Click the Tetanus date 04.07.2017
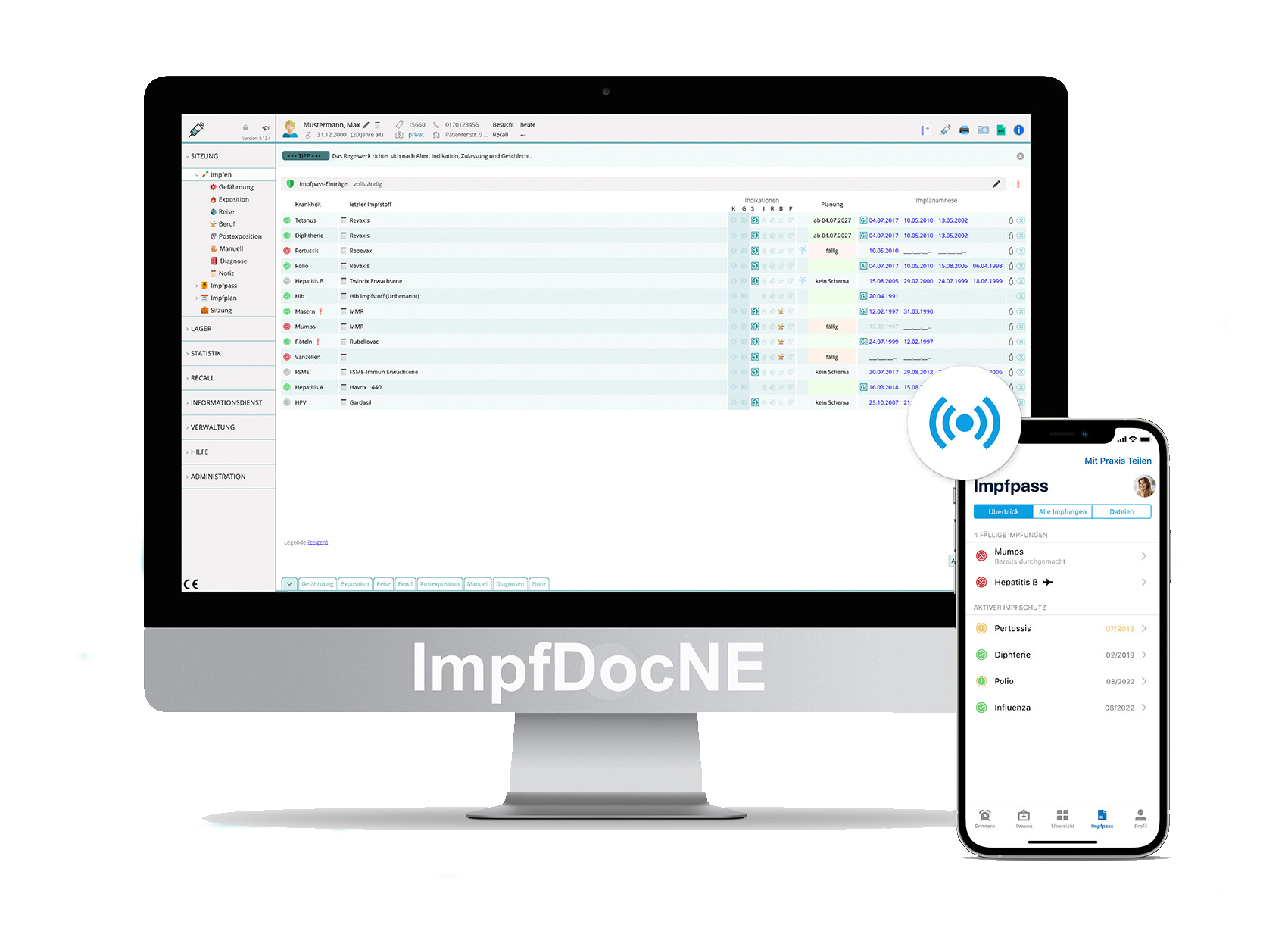1288x925 pixels. point(883,220)
